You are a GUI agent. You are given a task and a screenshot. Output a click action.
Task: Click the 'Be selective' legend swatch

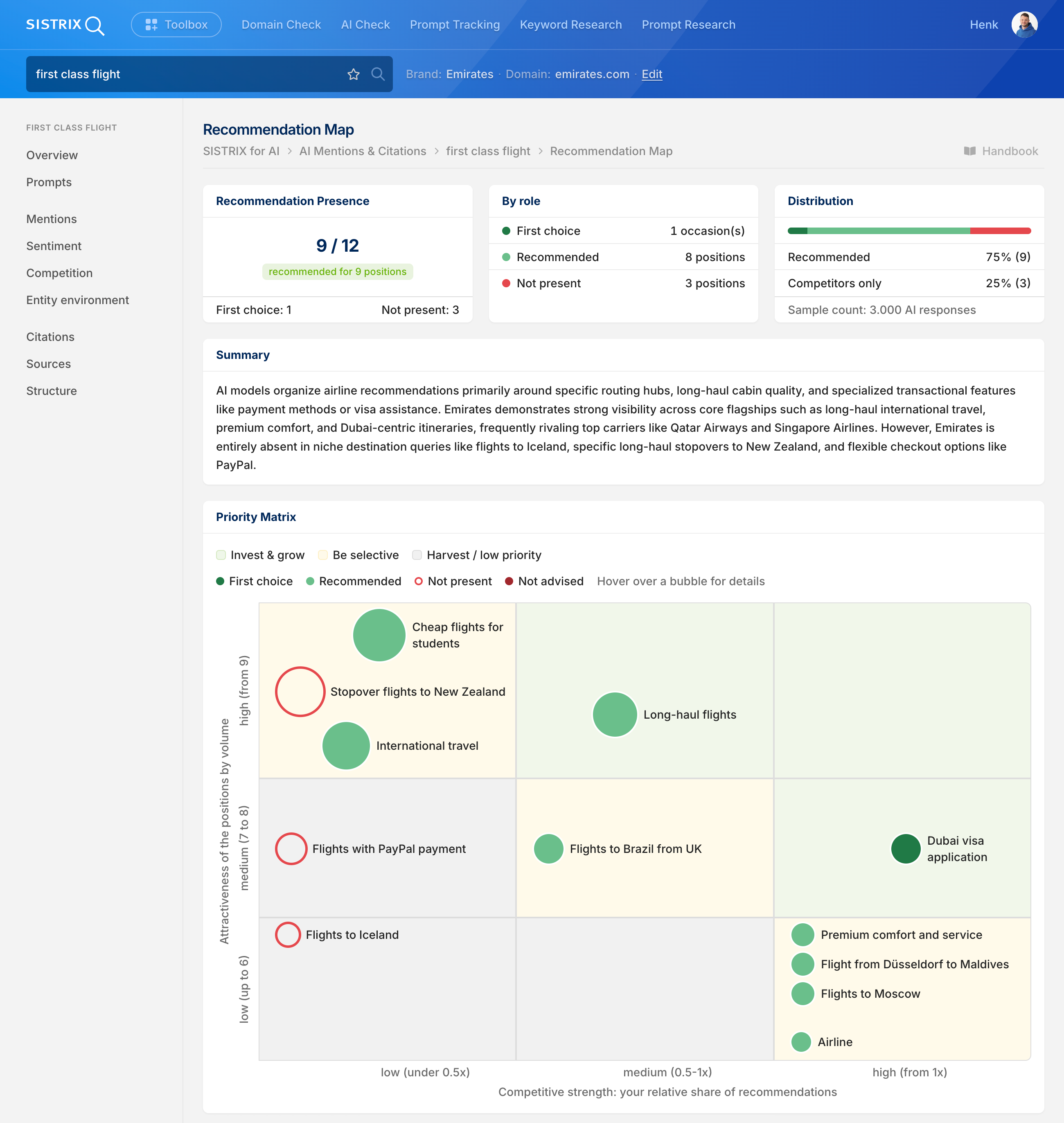(323, 555)
